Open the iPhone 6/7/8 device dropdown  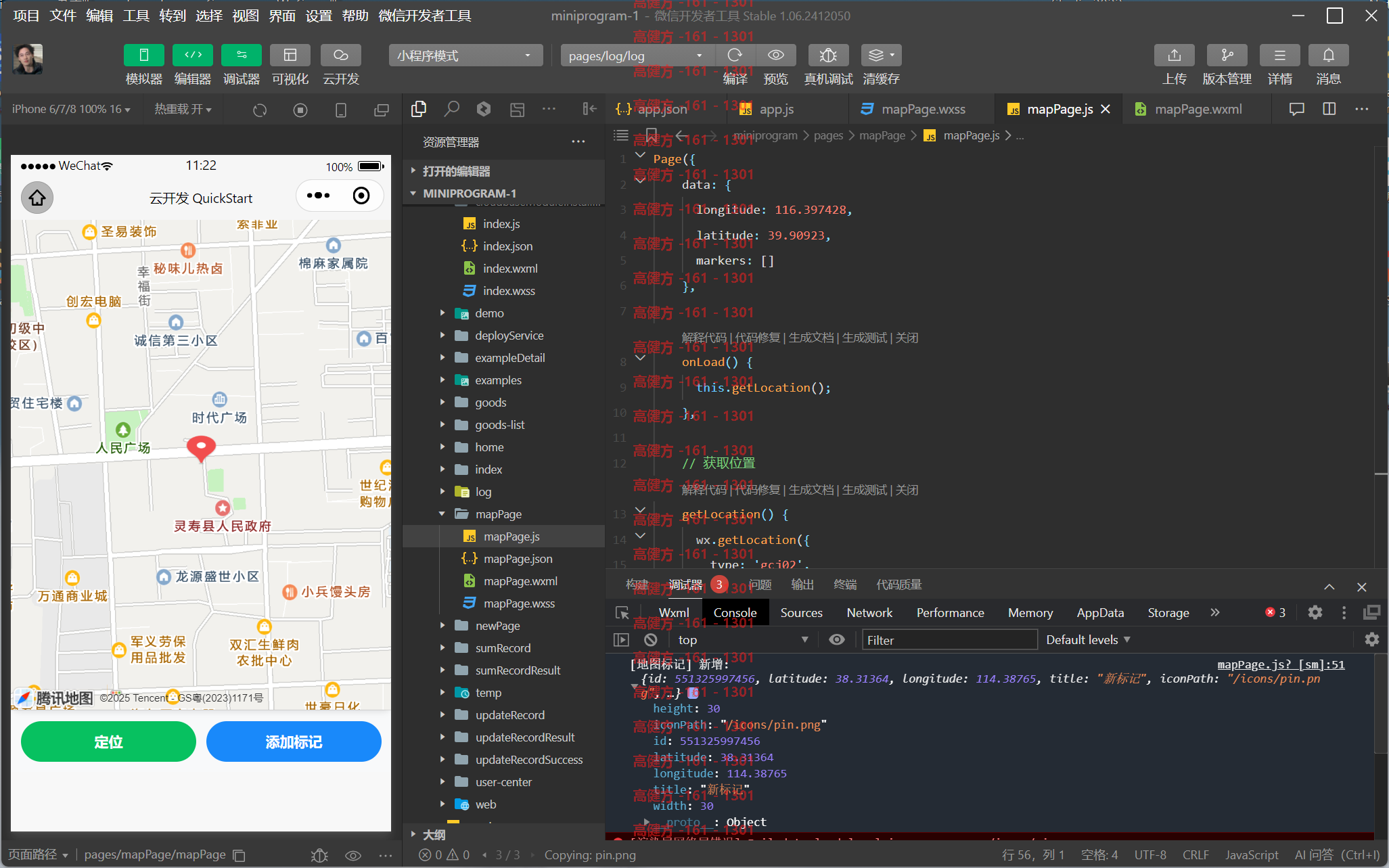coord(71,109)
